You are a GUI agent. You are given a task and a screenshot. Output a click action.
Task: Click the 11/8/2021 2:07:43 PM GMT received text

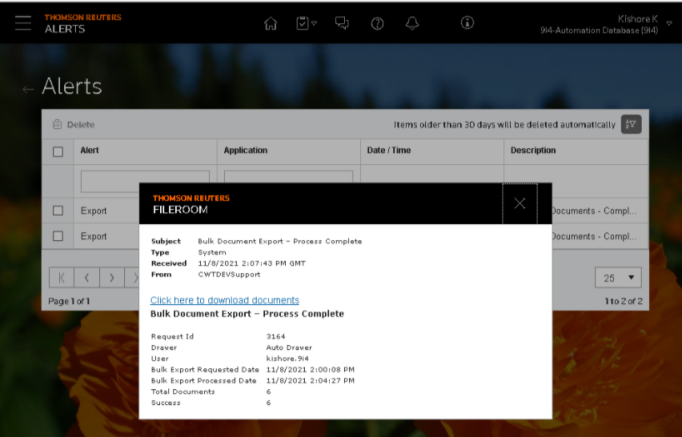(252, 264)
